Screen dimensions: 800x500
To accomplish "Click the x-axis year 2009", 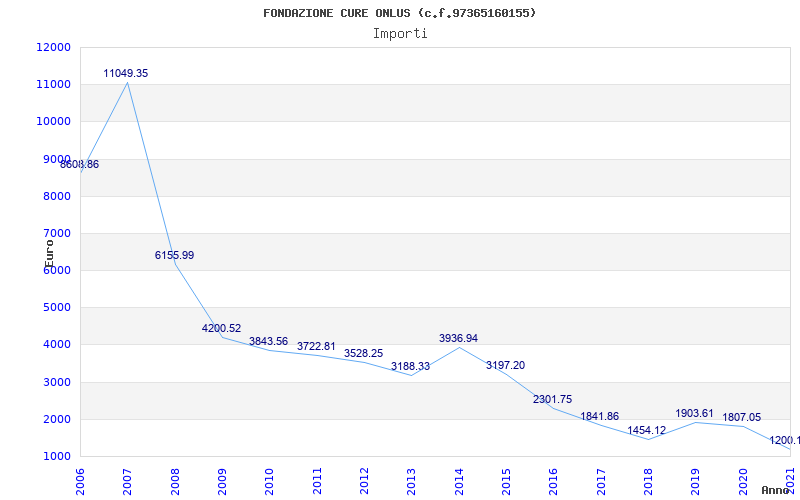I will coord(222,481).
